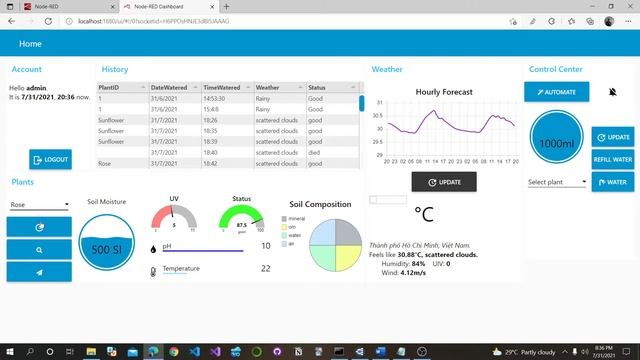Viewport: 640px width, 360px height.
Task: Sort by PlantID column header
Action: point(122,87)
